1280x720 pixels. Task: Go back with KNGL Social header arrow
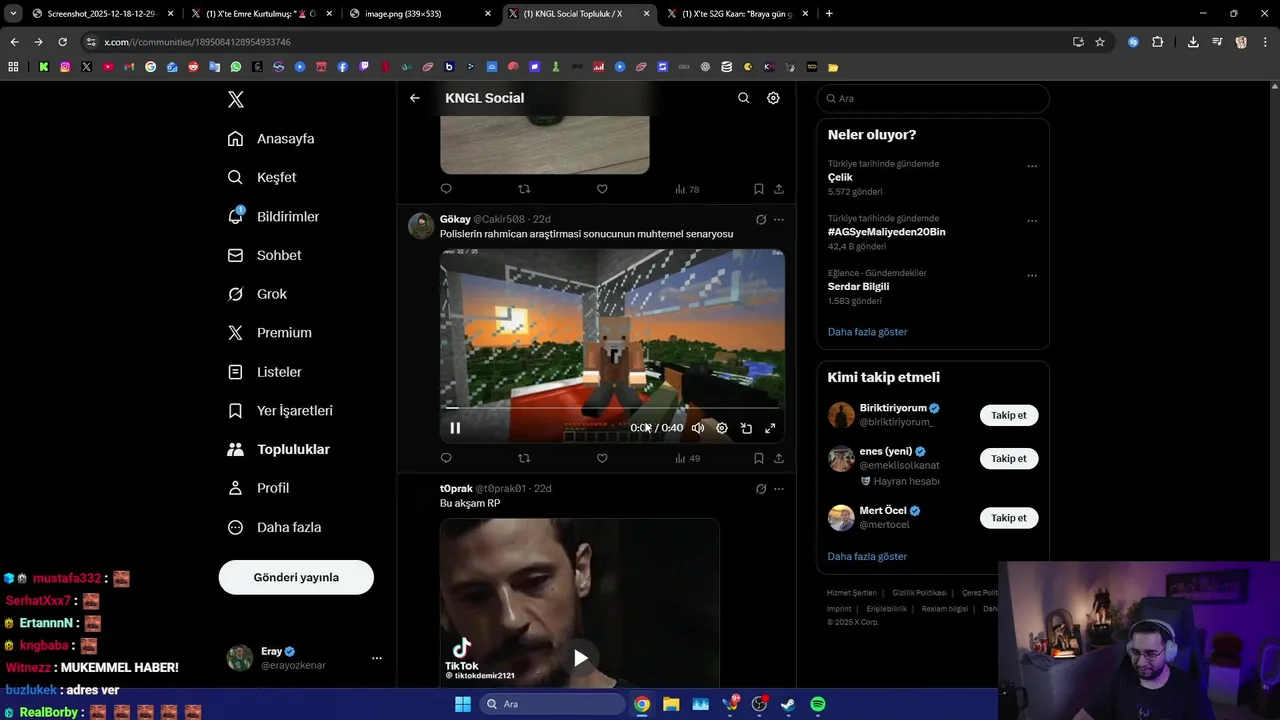click(x=415, y=98)
